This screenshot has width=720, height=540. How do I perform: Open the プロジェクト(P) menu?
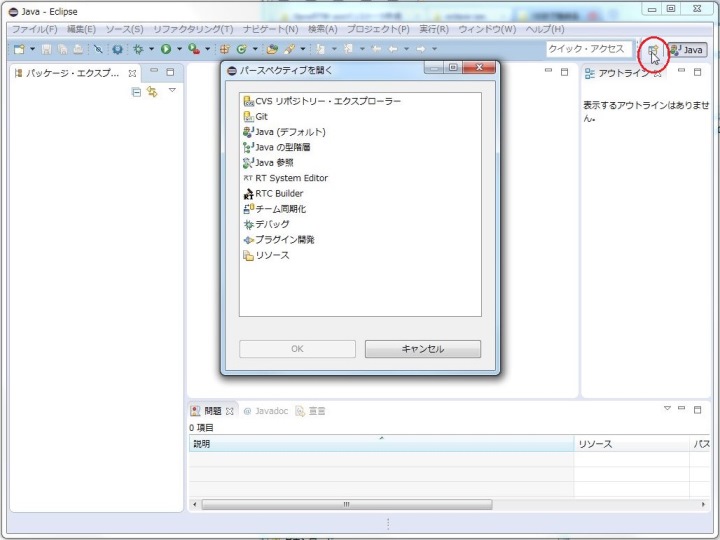point(378,29)
